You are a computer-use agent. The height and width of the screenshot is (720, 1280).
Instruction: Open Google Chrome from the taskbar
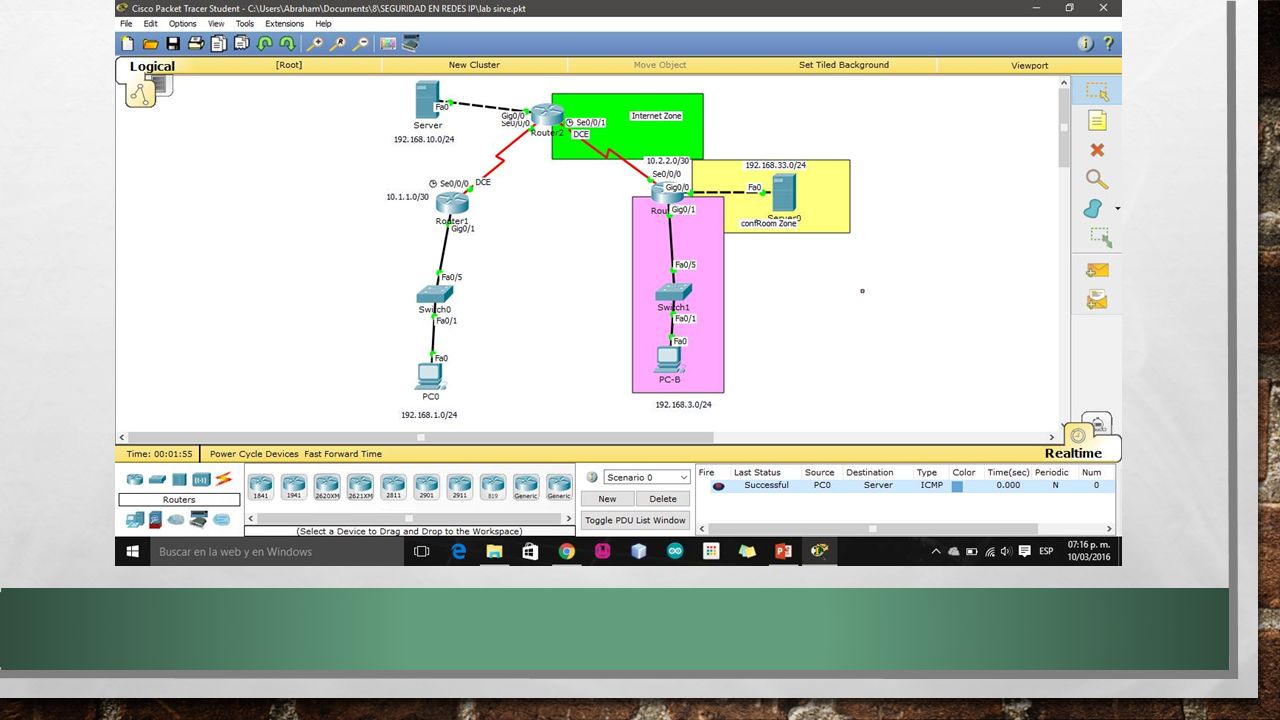point(567,552)
